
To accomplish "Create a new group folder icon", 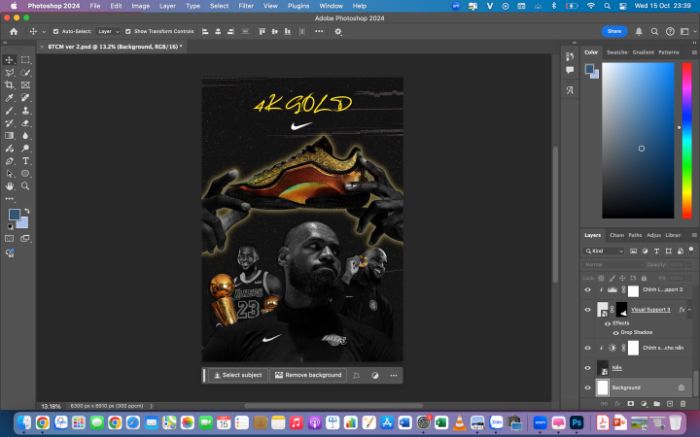I will (x=656, y=404).
